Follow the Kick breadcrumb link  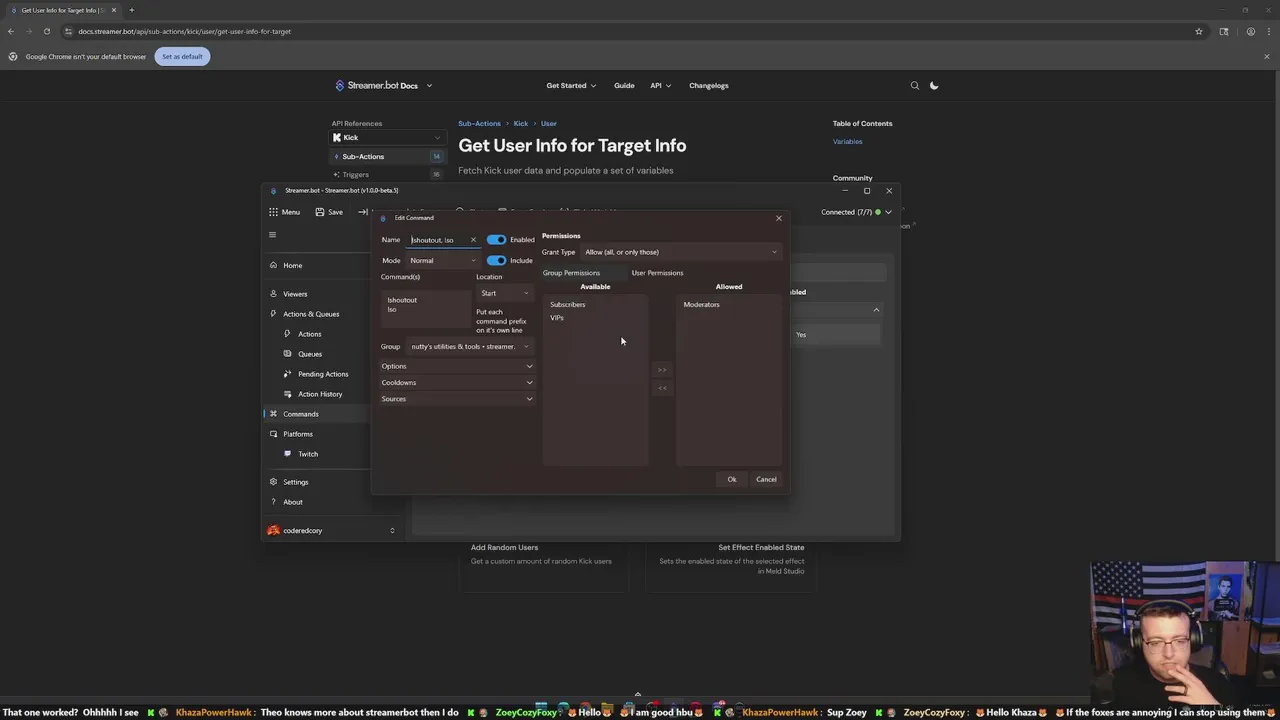[521, 124]
